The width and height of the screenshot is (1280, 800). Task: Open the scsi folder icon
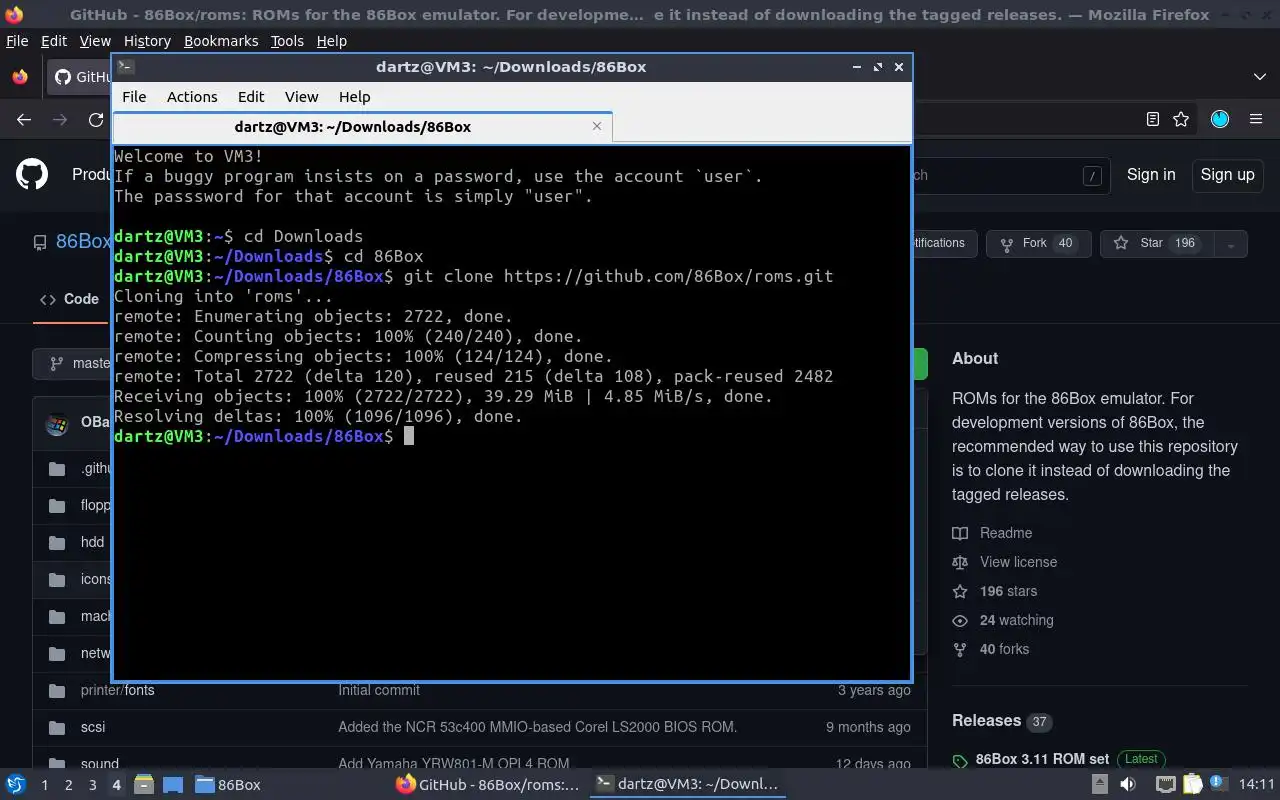tap(57, 727)
